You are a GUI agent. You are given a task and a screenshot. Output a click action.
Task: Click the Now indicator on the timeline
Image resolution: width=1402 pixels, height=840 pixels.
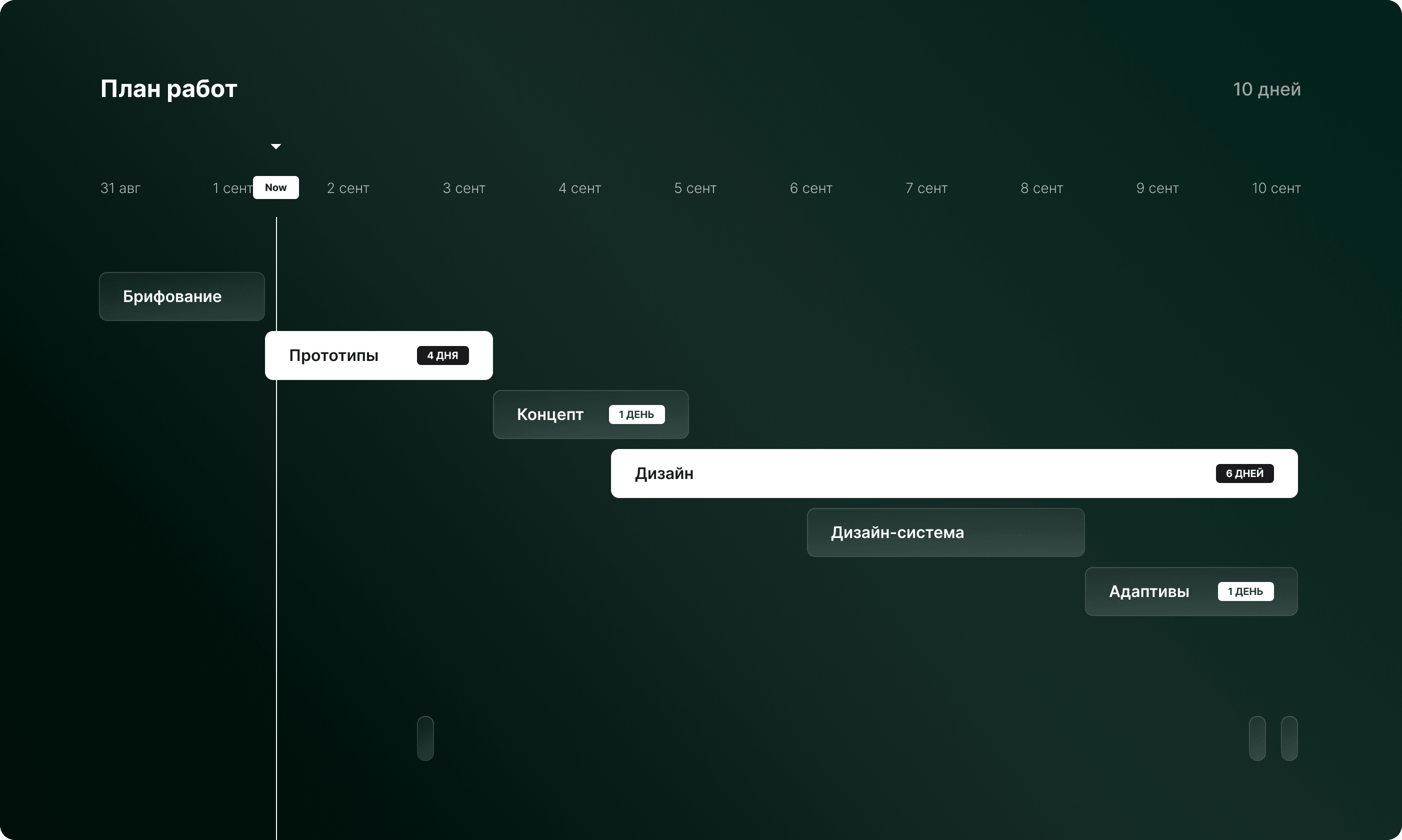276,187
